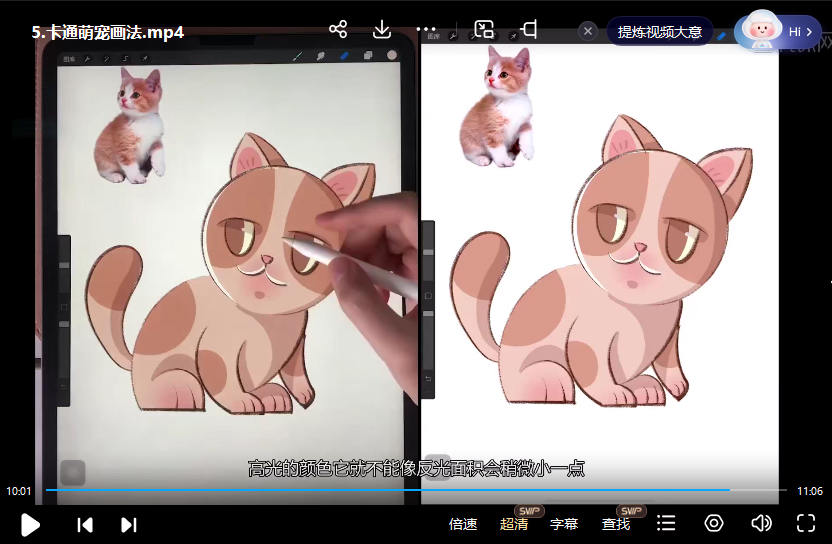Open the playlist list icon
This screenshot has width=832, height=544.
666,523
